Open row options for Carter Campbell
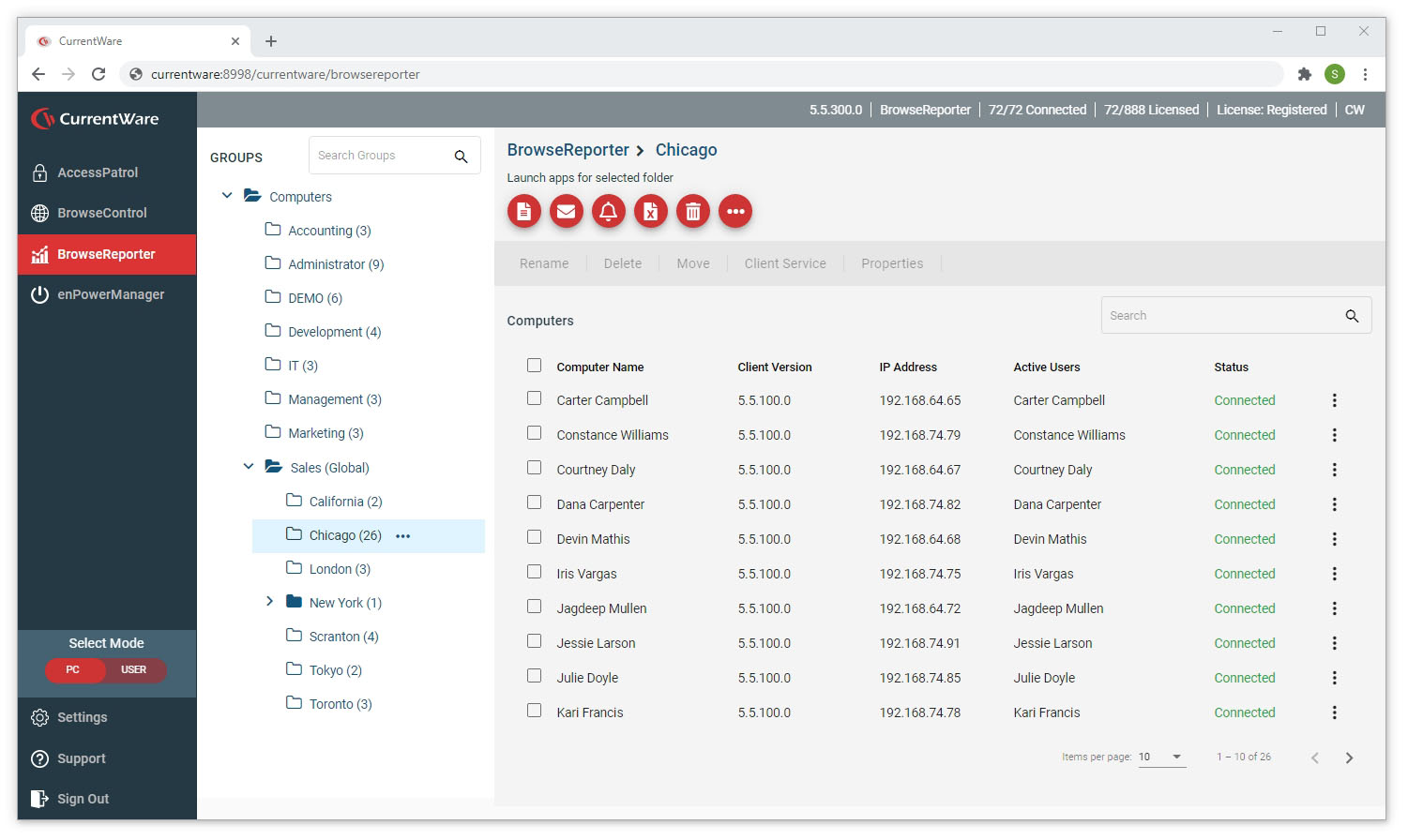1408x840 pixels. click(x=1334, y=400)
